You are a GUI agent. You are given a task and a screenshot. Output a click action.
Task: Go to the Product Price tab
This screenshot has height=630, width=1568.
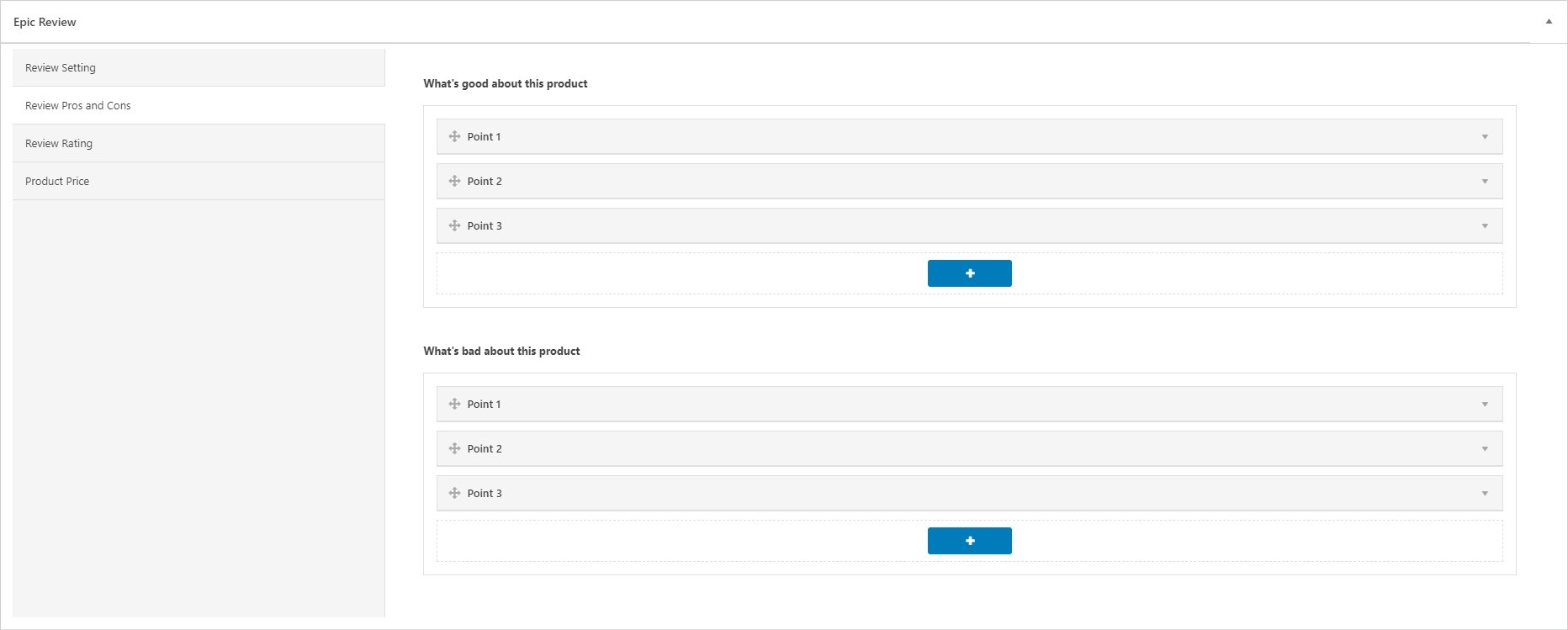pyautogui.click(x=57, y=181)
